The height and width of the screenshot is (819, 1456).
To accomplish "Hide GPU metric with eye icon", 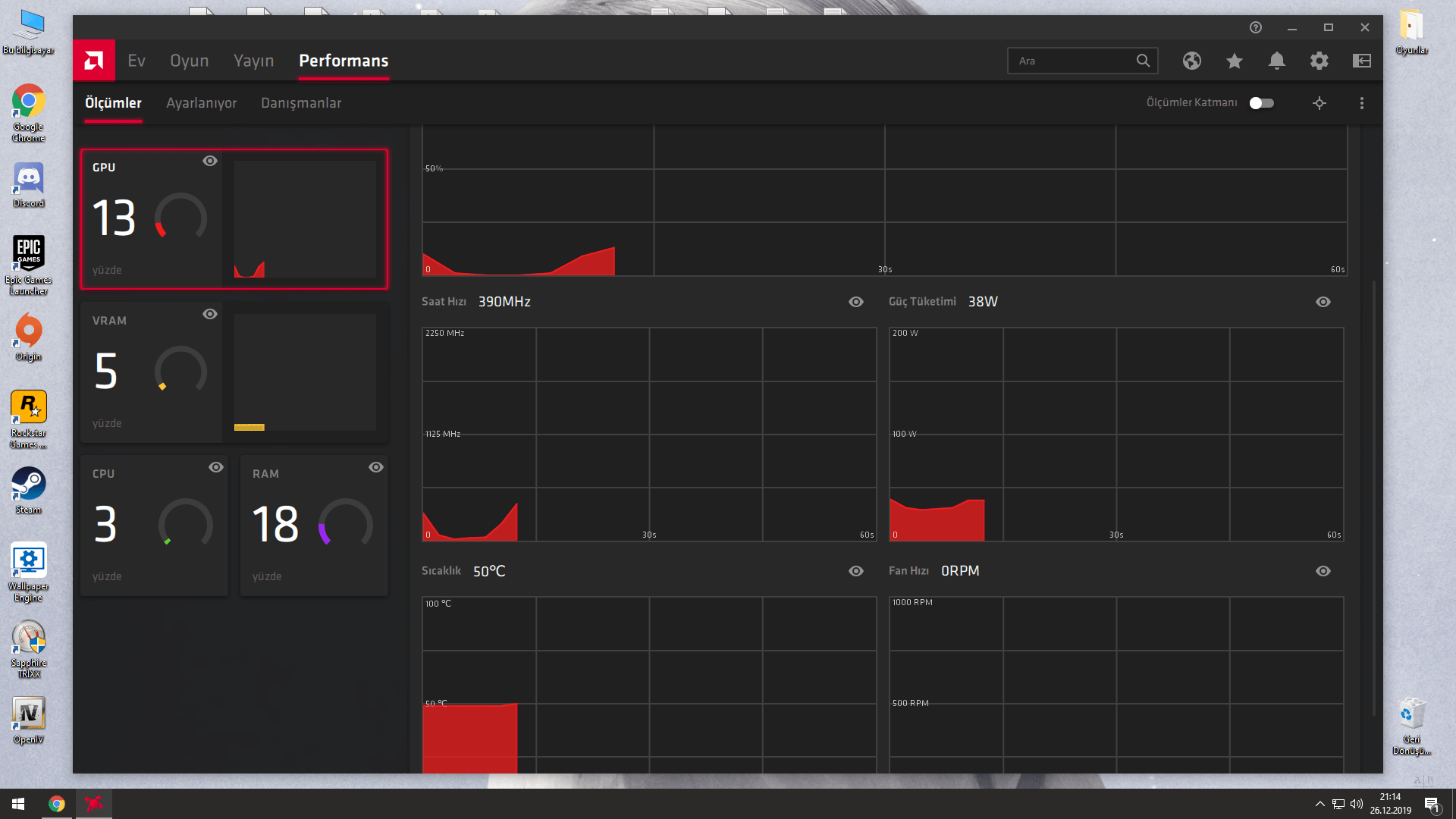I will click(210, 161).
